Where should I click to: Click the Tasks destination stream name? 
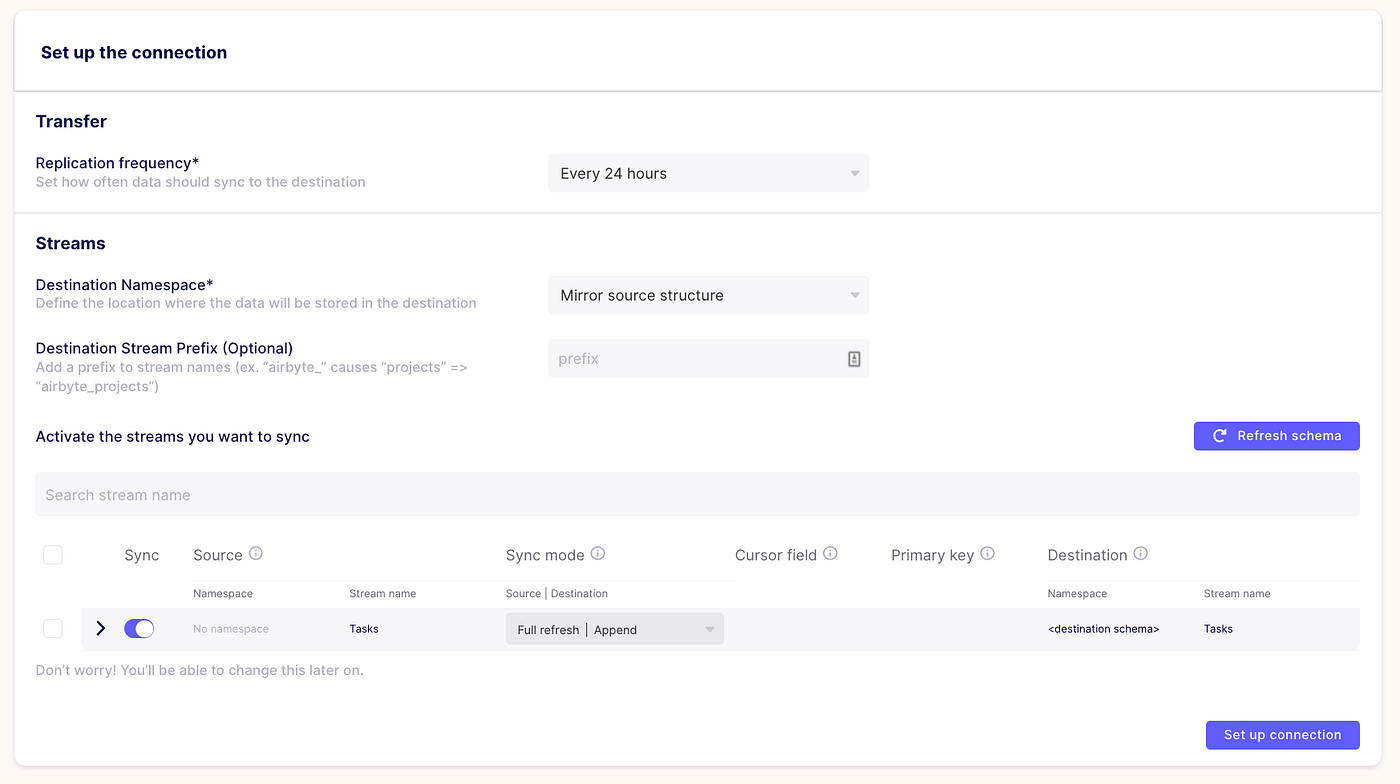[1218, 629]
